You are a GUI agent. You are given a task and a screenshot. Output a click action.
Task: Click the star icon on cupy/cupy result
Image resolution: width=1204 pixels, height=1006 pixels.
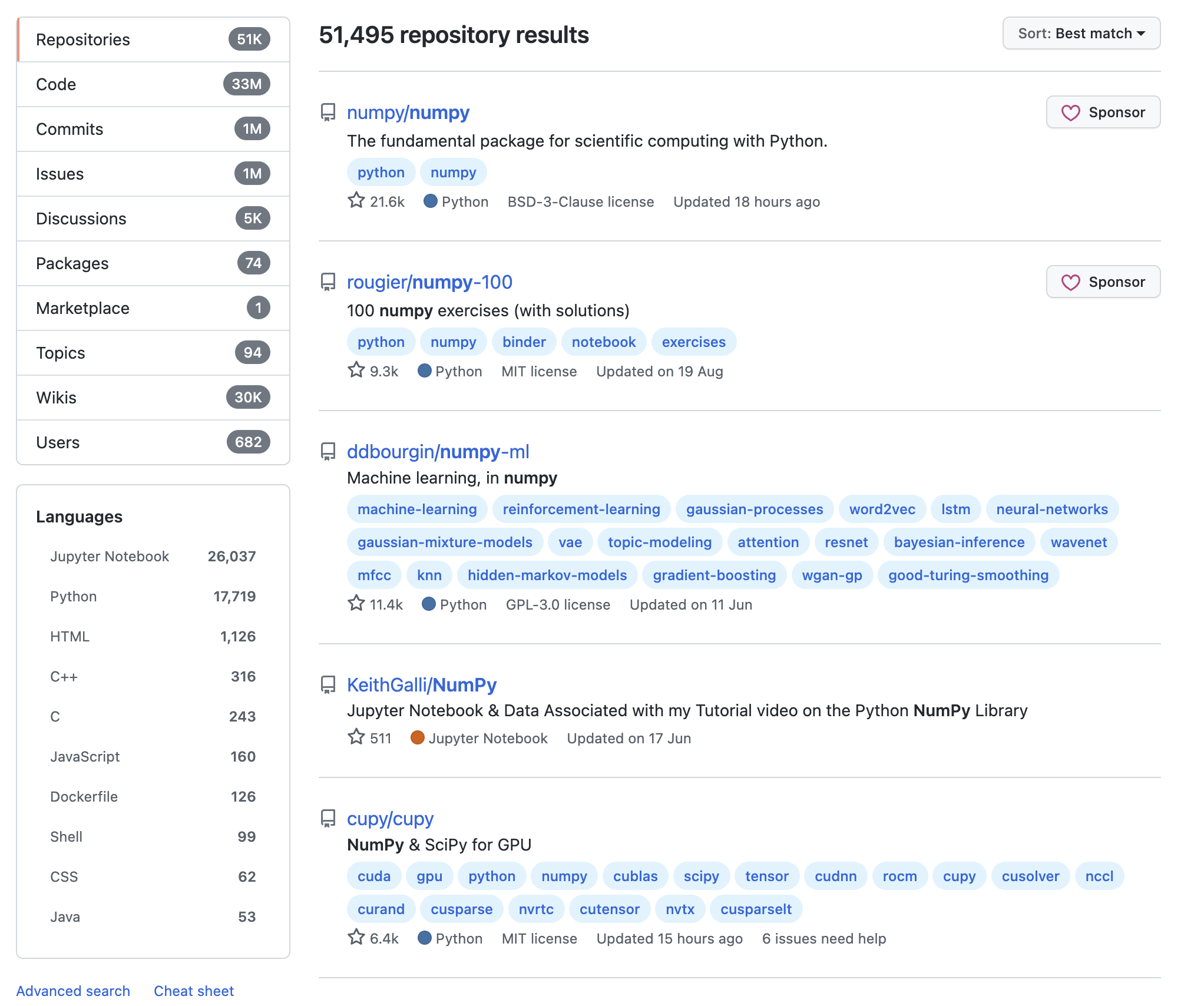(x=356, y=938)
